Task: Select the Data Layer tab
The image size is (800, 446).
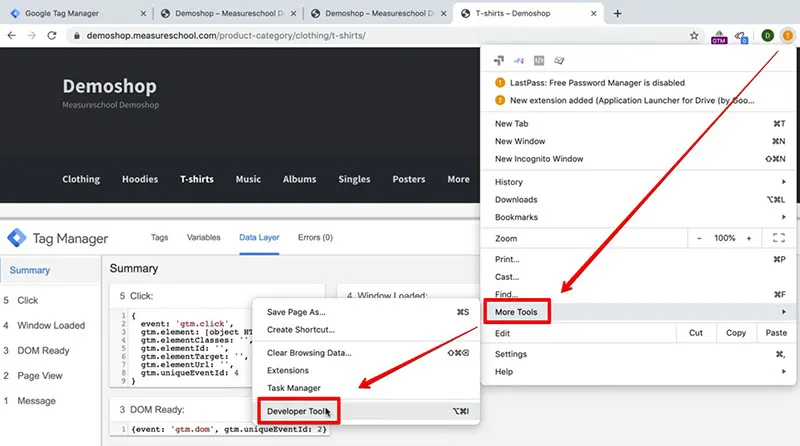Action: click(259, 238)
